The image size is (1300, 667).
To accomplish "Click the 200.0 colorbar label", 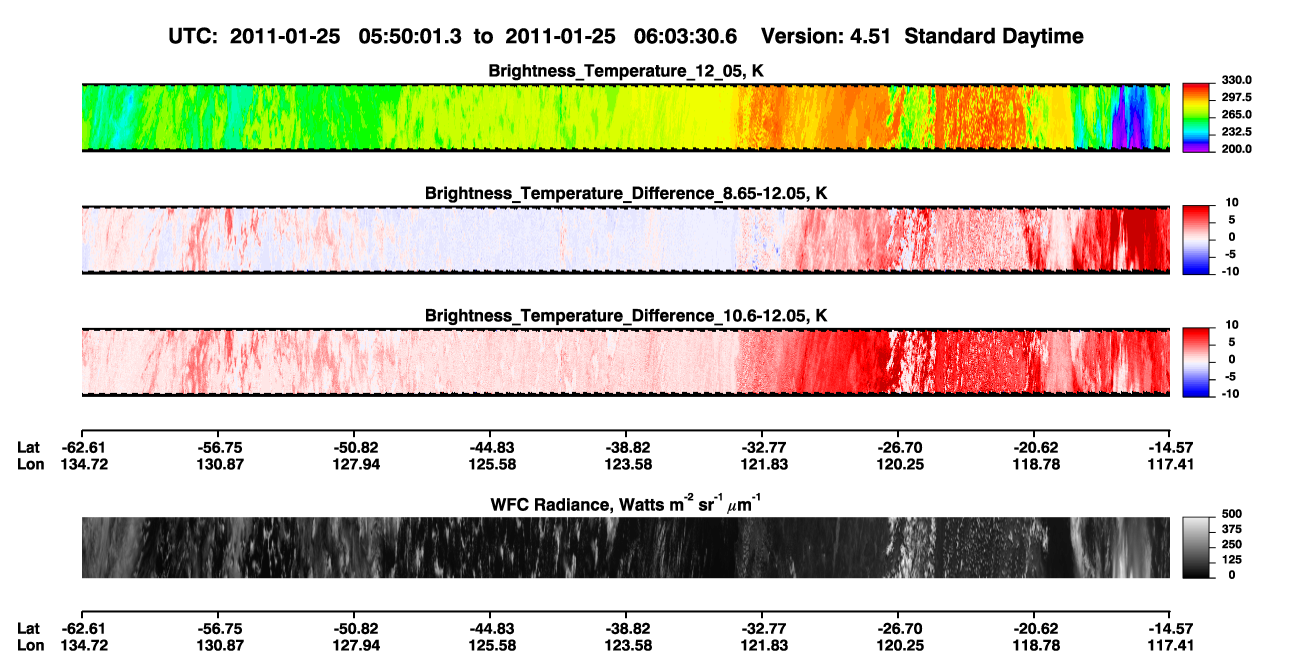I will (1236, 148).
